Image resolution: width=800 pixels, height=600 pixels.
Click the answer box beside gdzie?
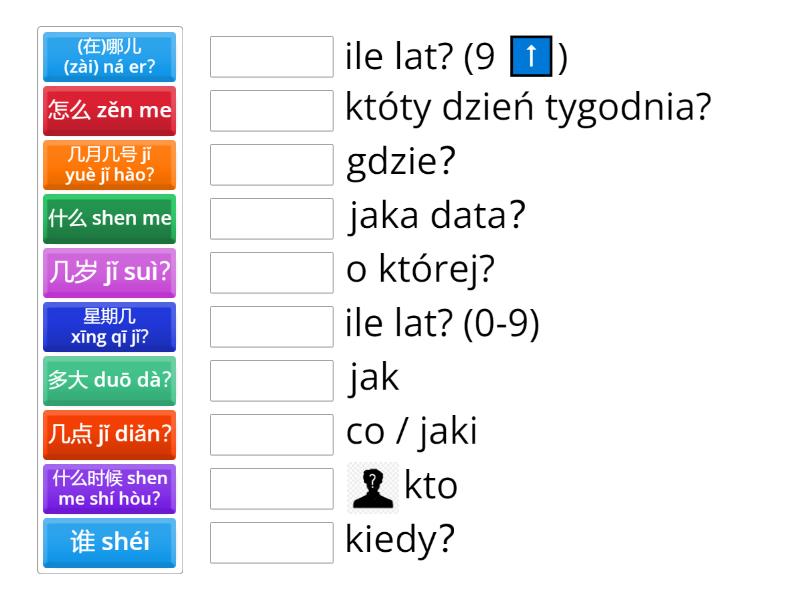272,165
